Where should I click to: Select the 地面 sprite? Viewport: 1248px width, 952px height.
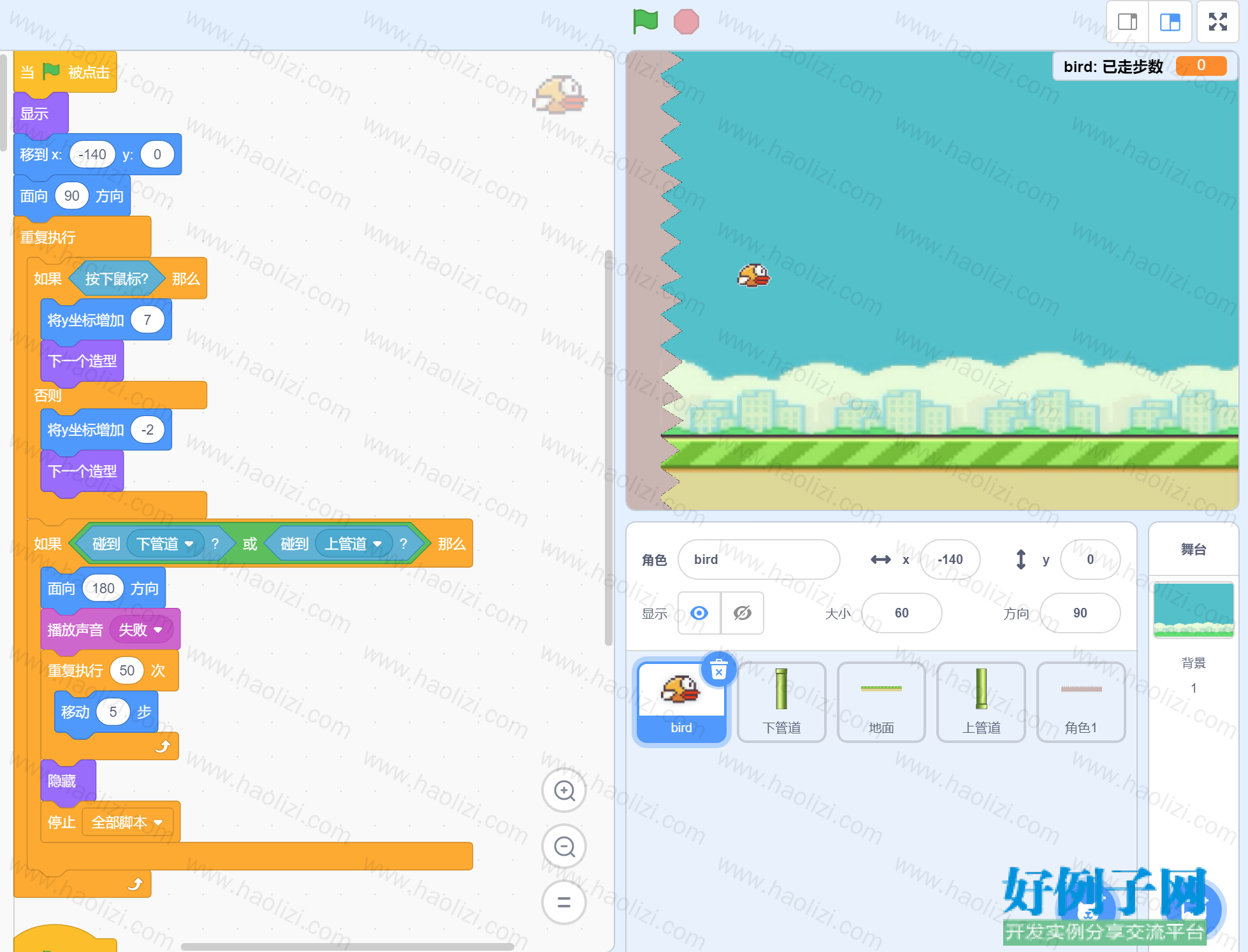click(x=882, y=702)
